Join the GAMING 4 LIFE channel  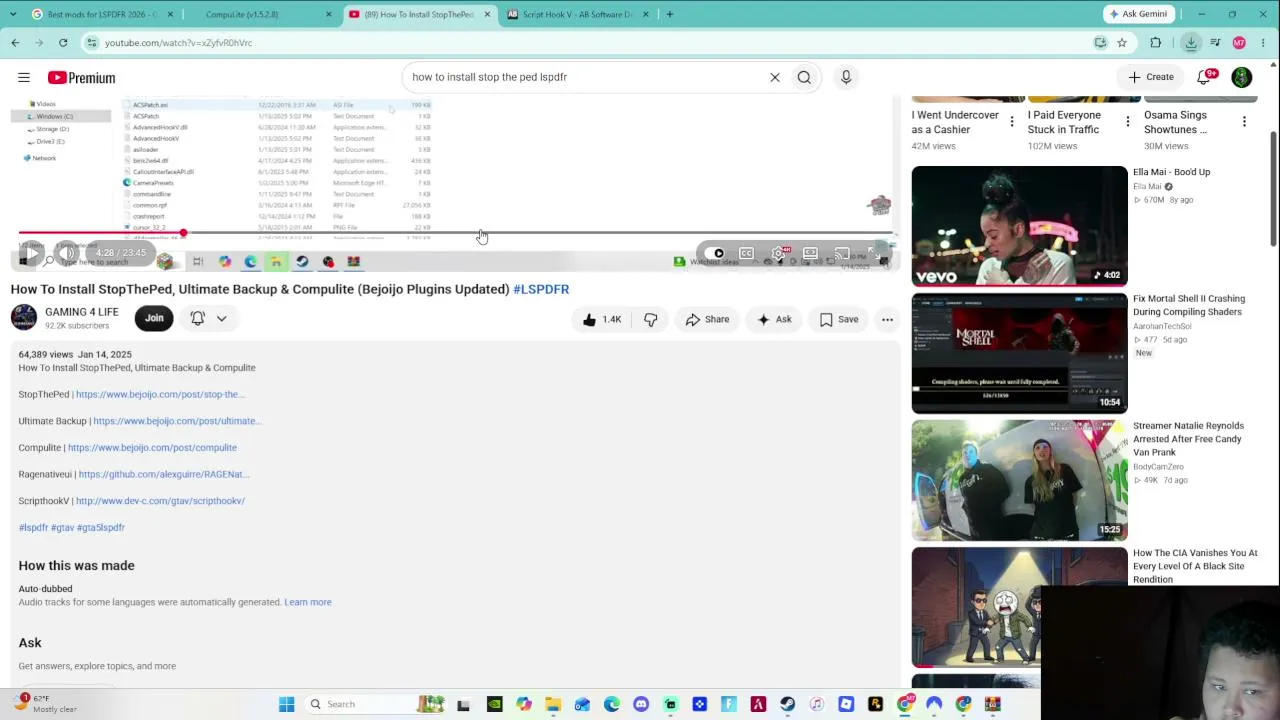[154, 318]
